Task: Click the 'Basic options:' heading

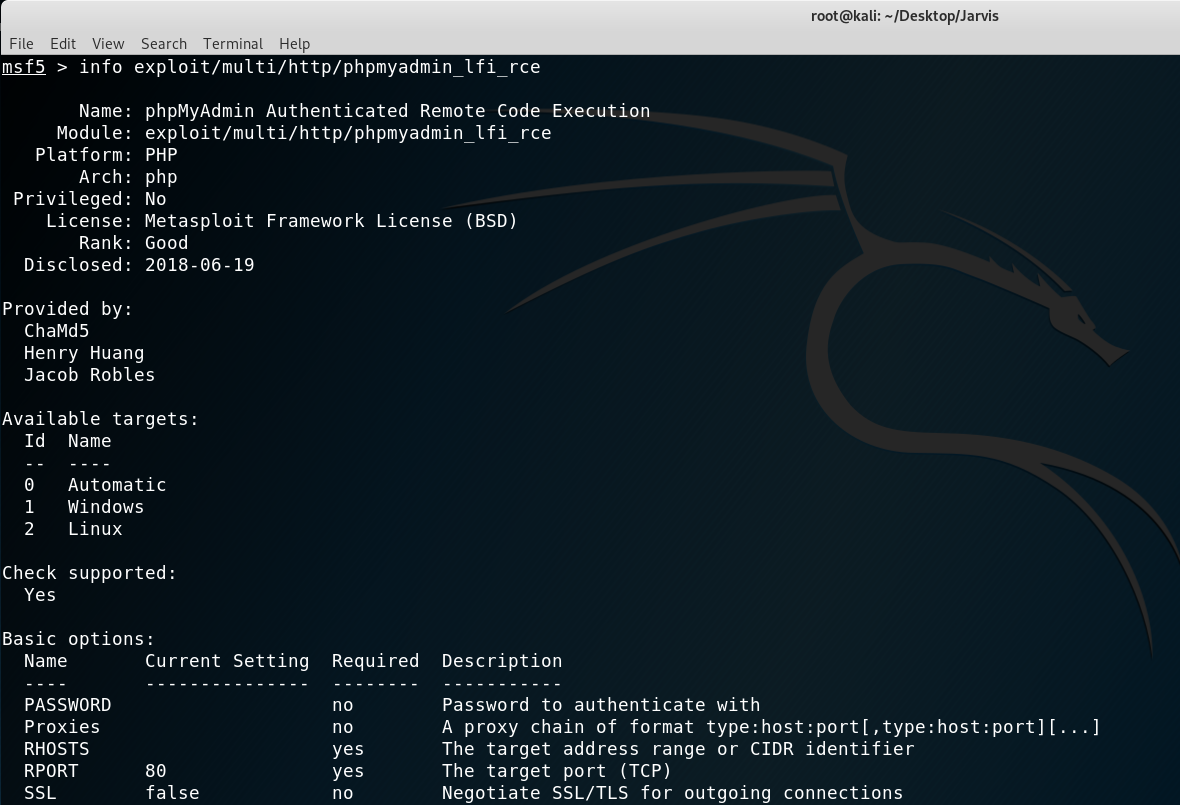Action: coord(78,639)
